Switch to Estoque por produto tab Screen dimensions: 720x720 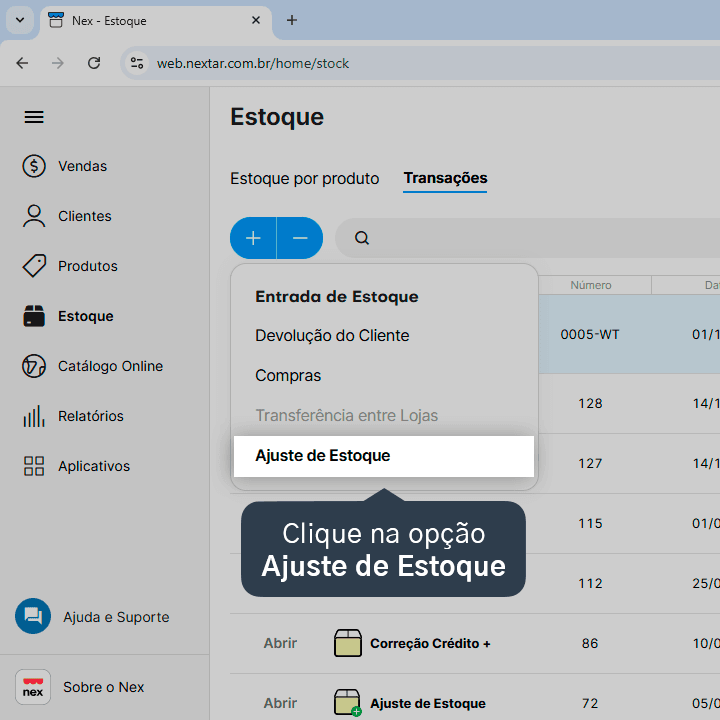(x=304, y=178)
